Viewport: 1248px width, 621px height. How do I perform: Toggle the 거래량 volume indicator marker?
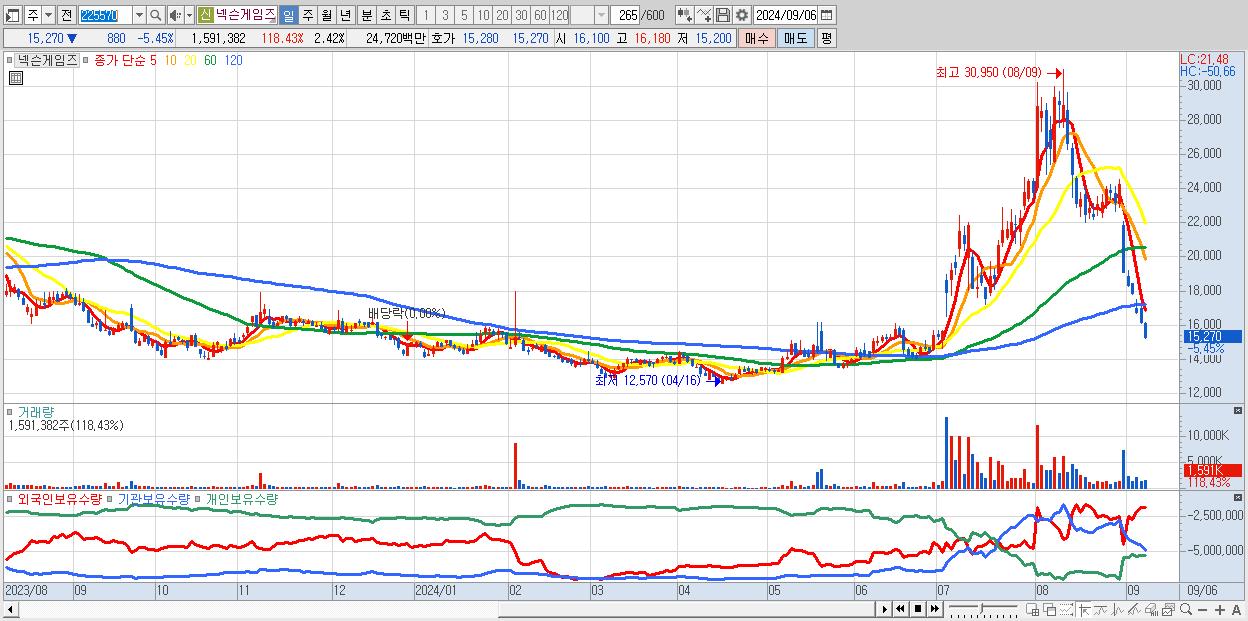[x=10, y=412]
